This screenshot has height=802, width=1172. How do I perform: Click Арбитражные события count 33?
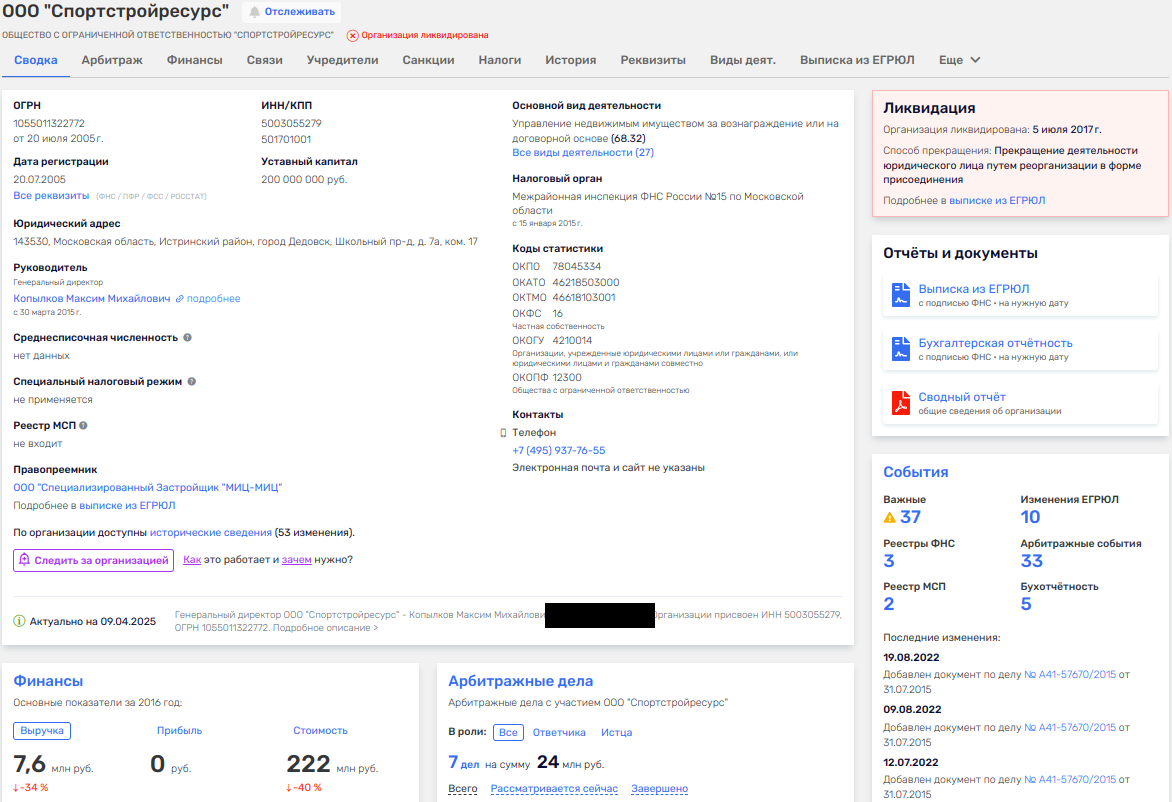(1031, 561)
